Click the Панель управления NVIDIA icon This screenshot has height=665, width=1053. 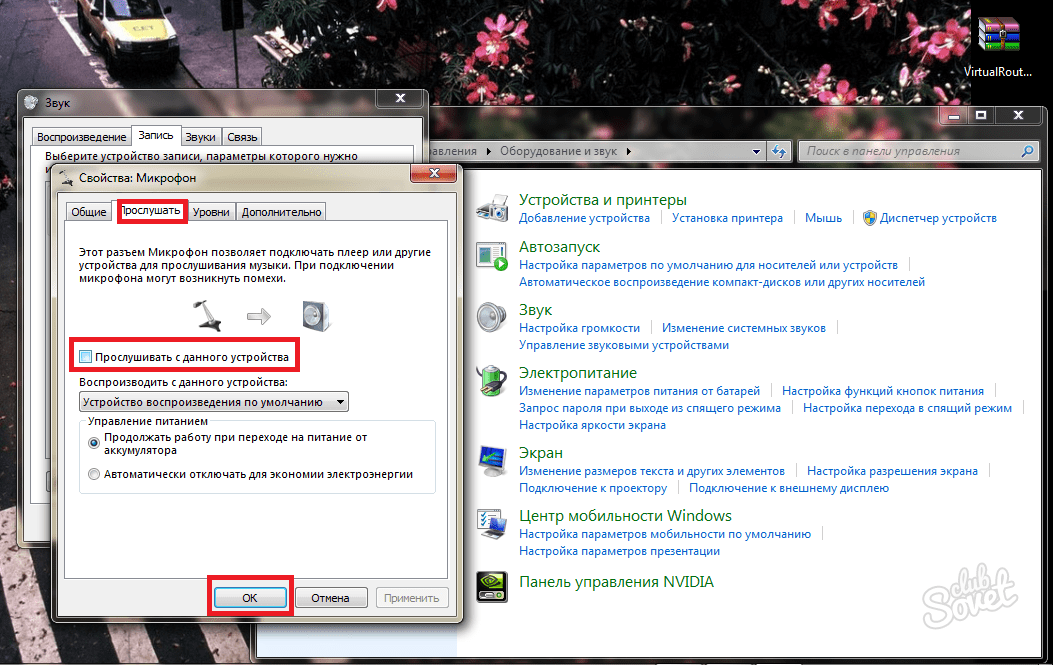click(493, 586)
